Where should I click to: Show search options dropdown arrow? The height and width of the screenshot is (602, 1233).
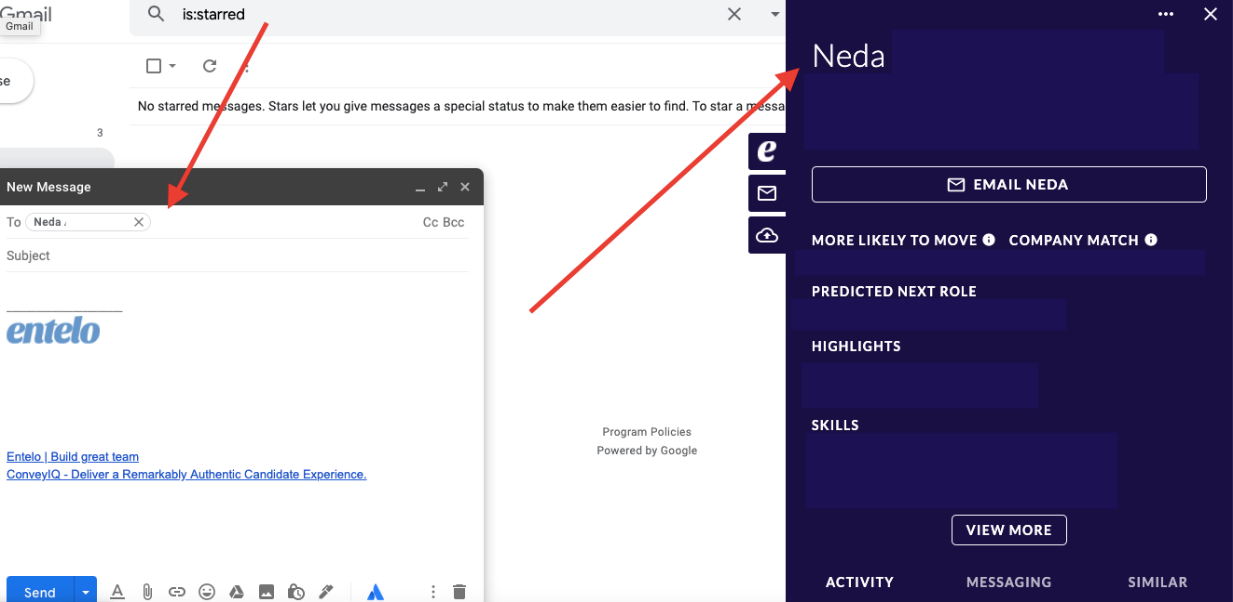(x=775, y=15)
